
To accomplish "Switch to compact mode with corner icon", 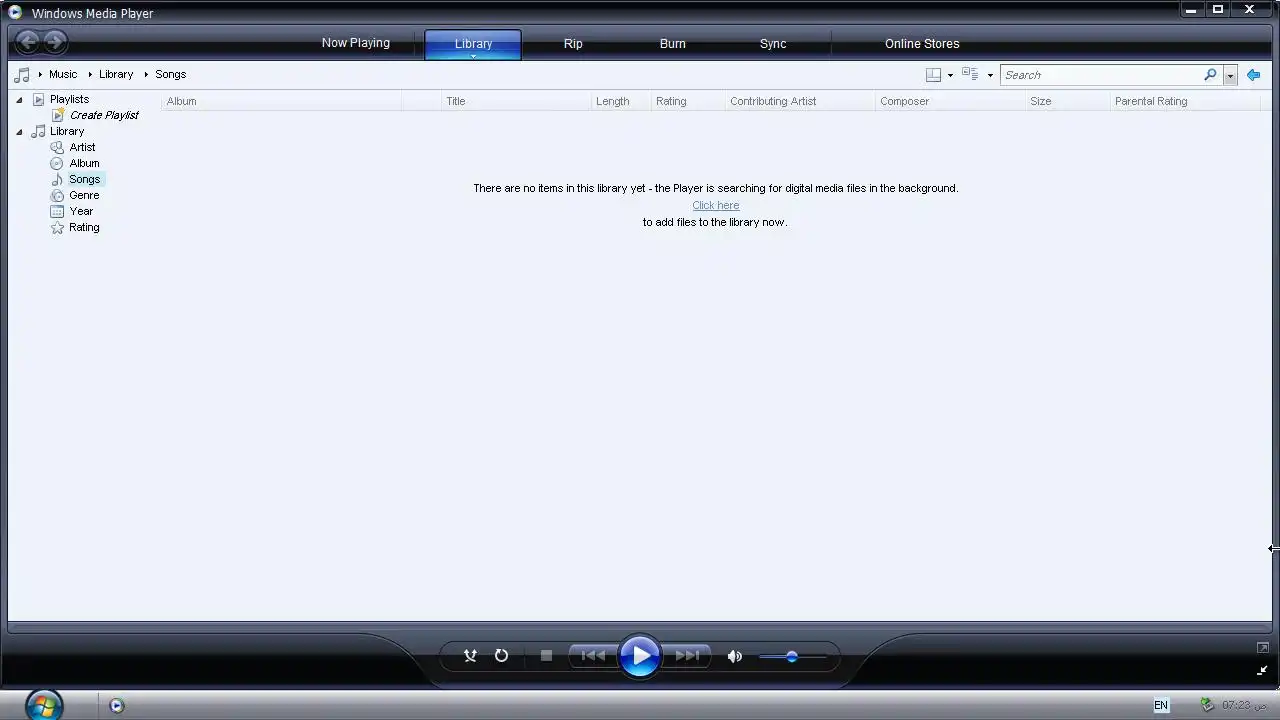I will click(x=1262, y=670).
